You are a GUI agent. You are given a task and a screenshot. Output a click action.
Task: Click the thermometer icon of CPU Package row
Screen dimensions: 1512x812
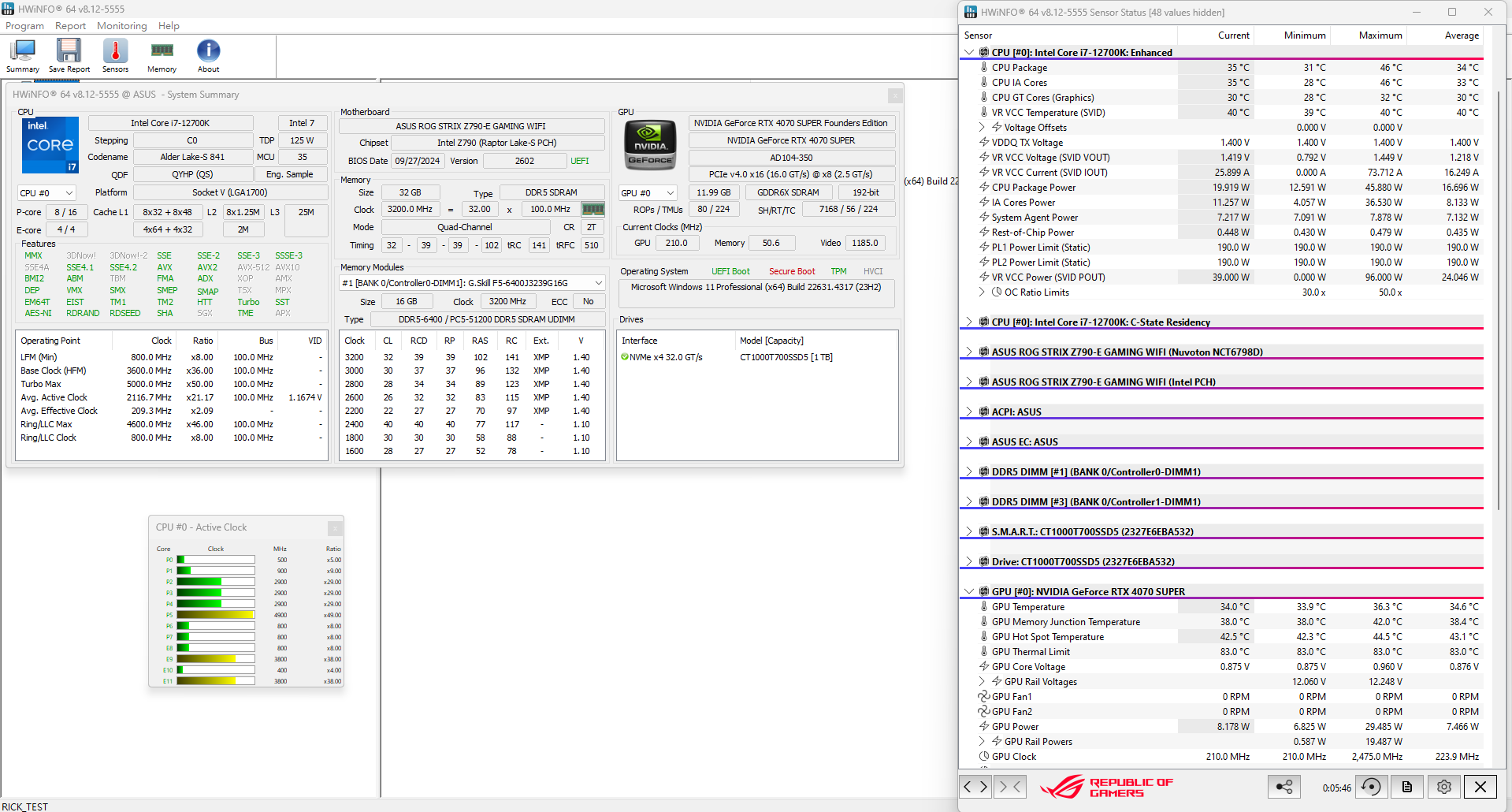(x=984, y=68)
